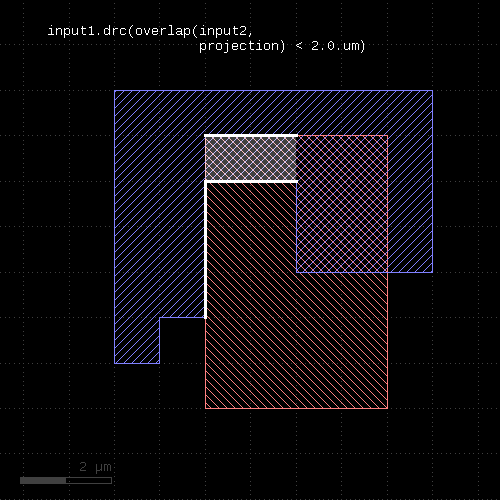
Task: Click the blue strip right of red rectangle
Action: 410,204
